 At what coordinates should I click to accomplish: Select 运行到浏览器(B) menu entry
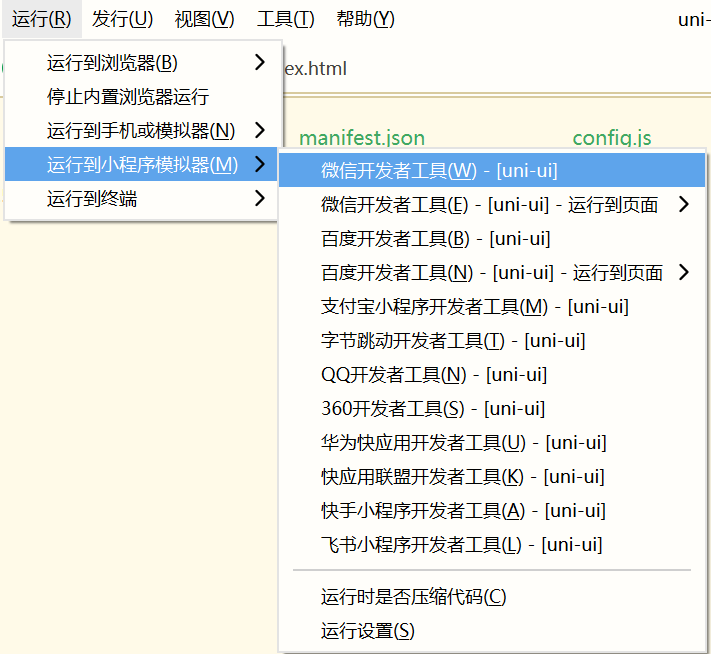click(141, 63)
